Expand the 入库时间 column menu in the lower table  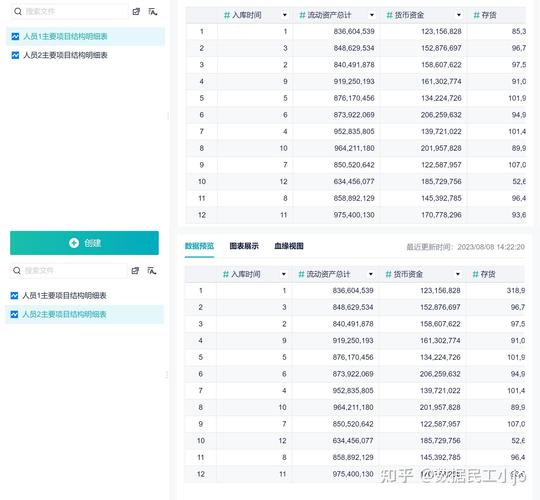[x=283, y=274]
